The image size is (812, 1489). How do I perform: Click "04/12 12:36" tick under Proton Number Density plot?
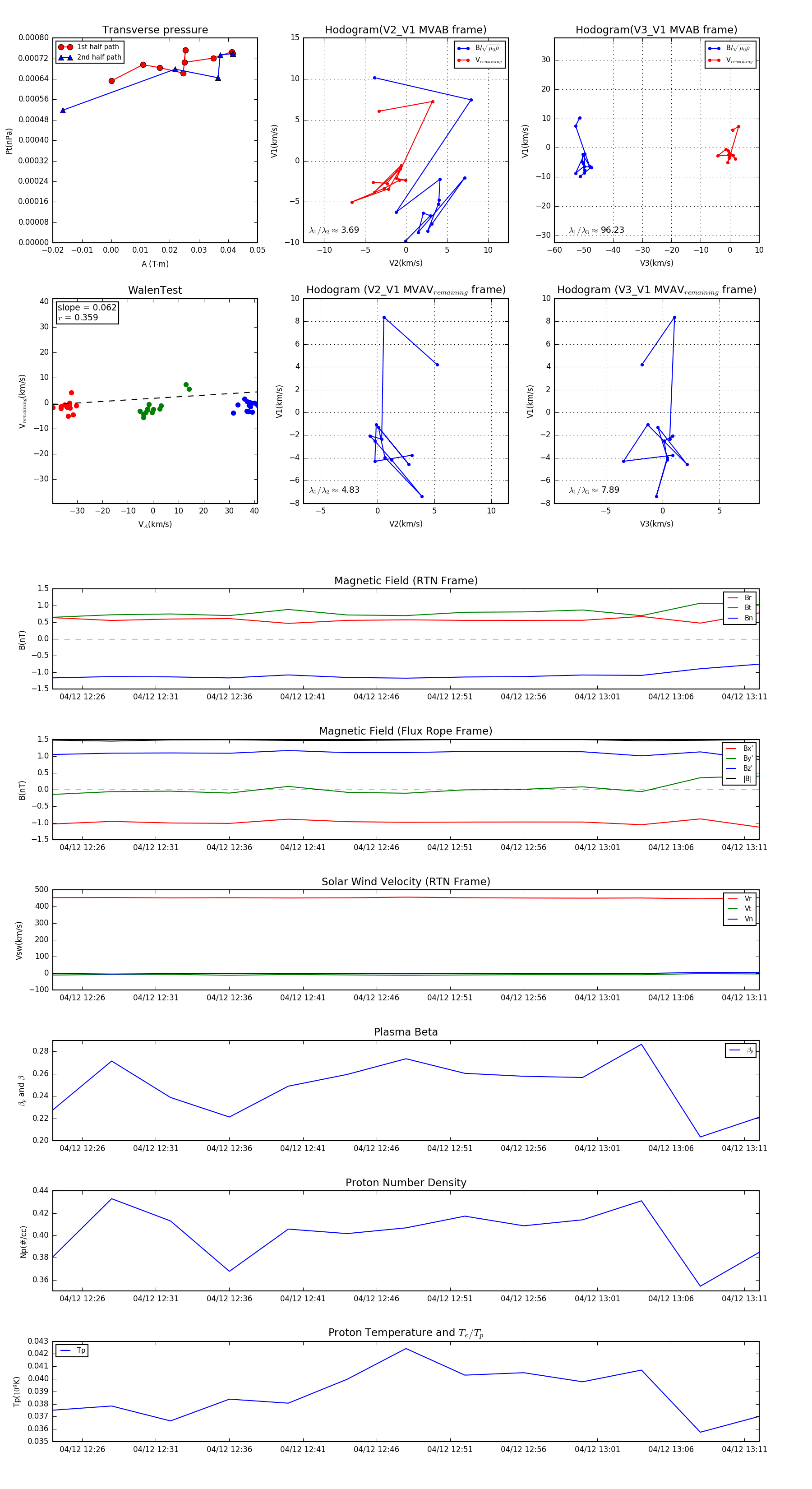[x=230, y=1298]
